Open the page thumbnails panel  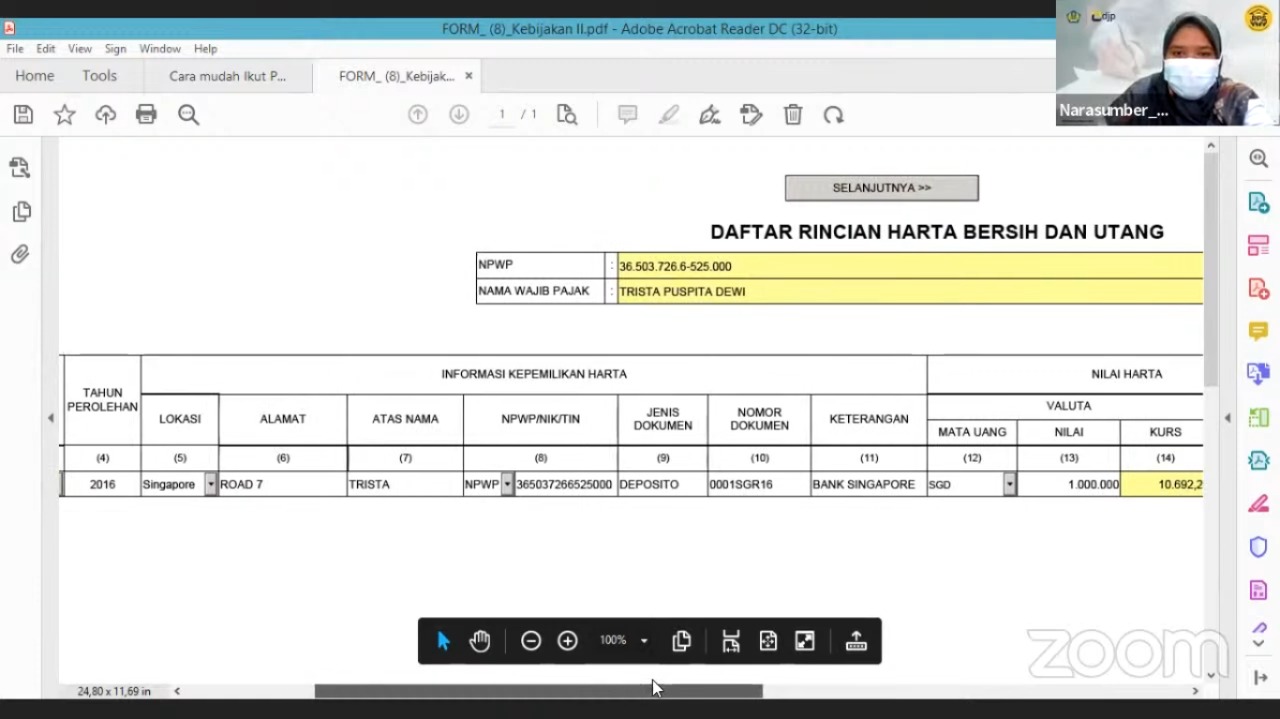[x=20, y=212]
